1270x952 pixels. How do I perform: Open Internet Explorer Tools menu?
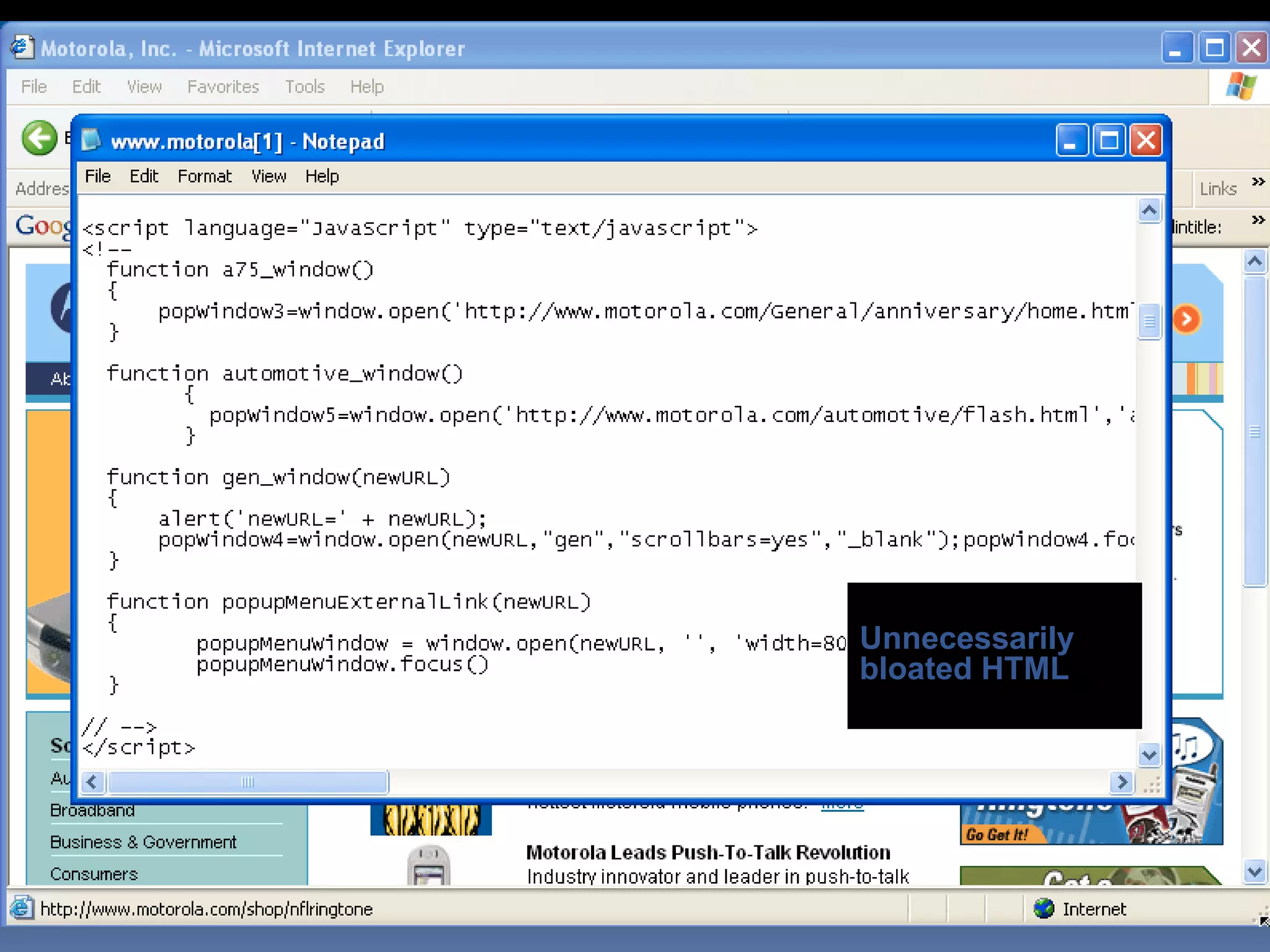(x=304, y=87)
